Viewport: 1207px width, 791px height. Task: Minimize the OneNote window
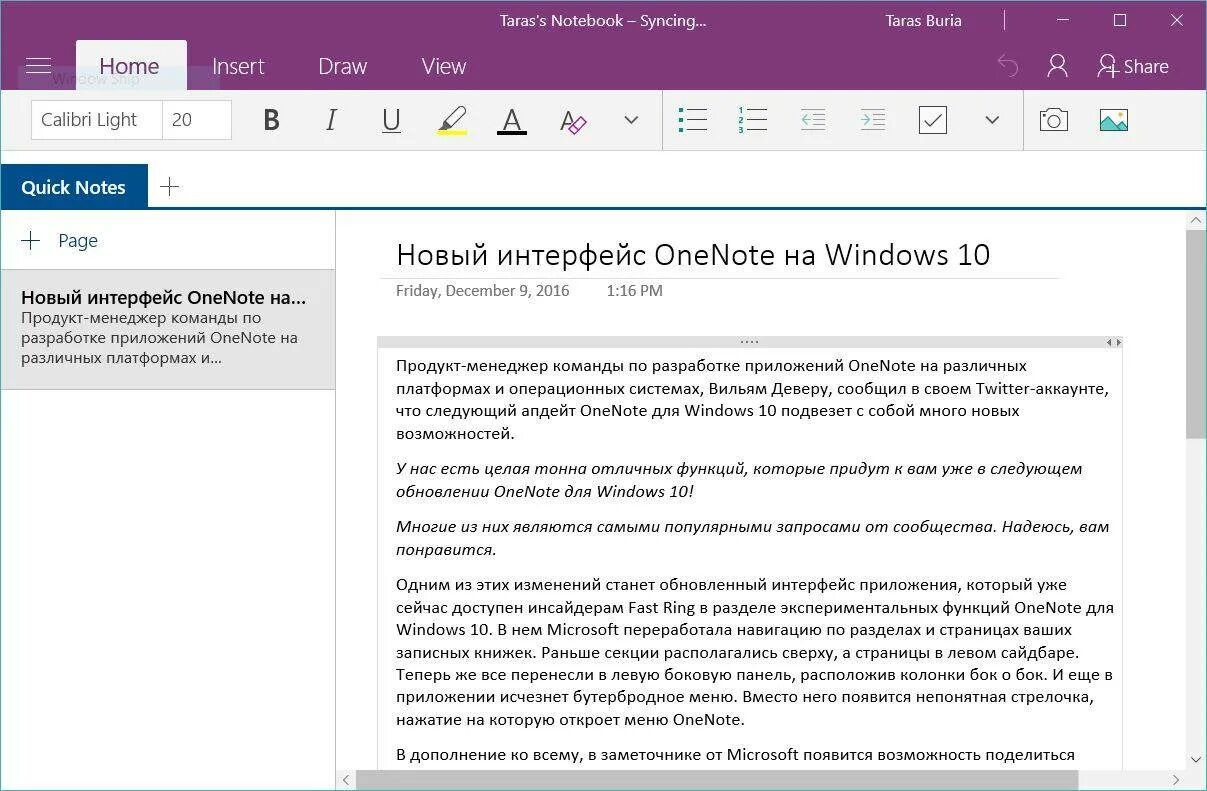pyautogui.click(x=1064, y=20)
